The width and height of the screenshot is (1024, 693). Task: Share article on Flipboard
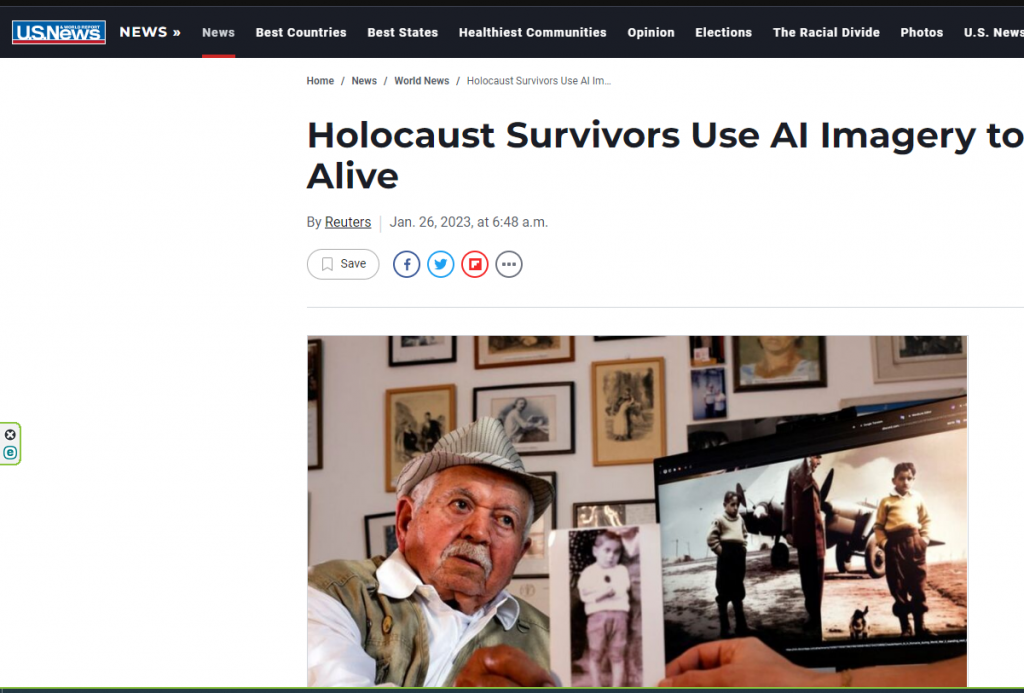pos(475,265)
